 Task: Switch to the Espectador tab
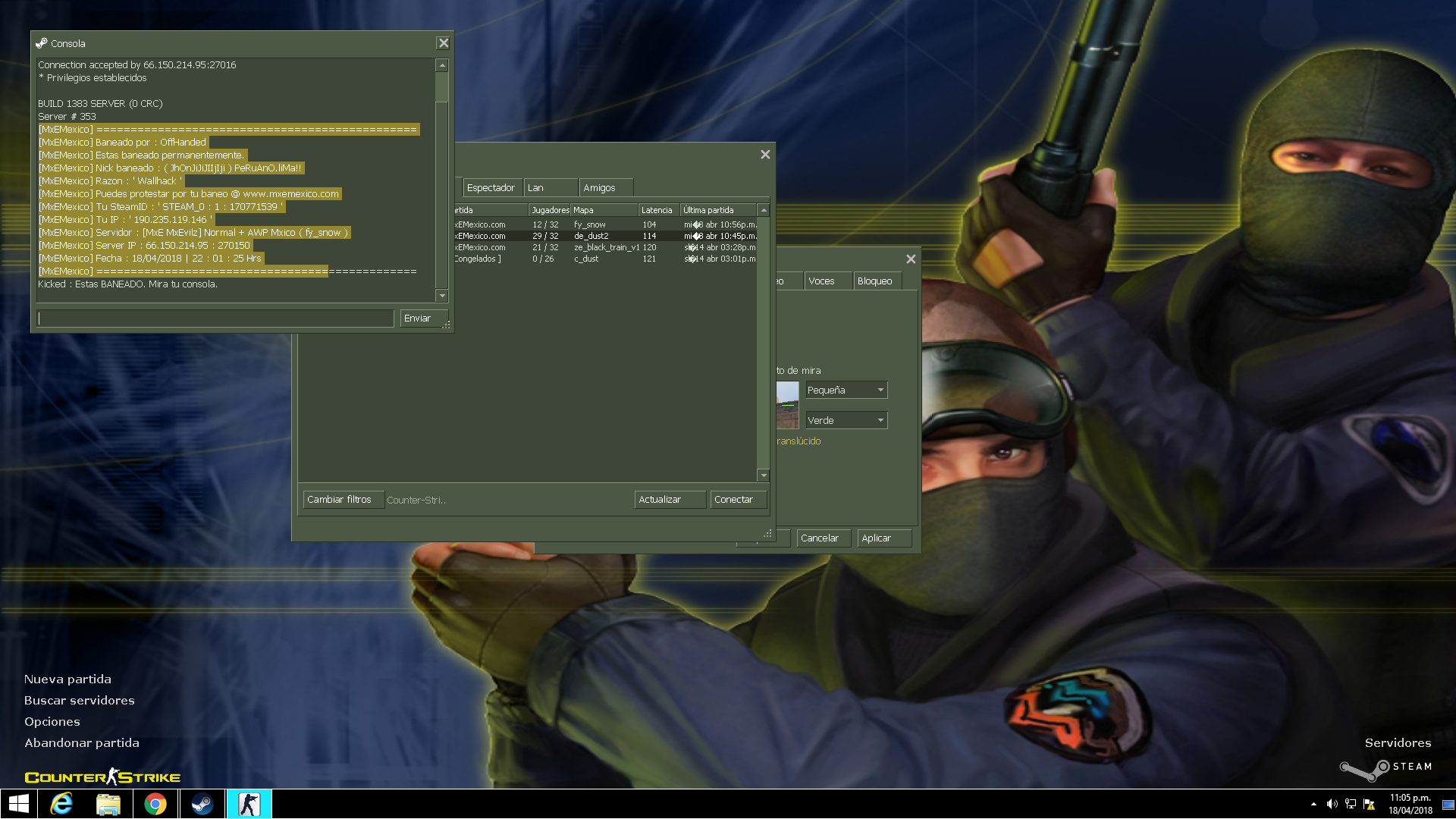(491, 188)
